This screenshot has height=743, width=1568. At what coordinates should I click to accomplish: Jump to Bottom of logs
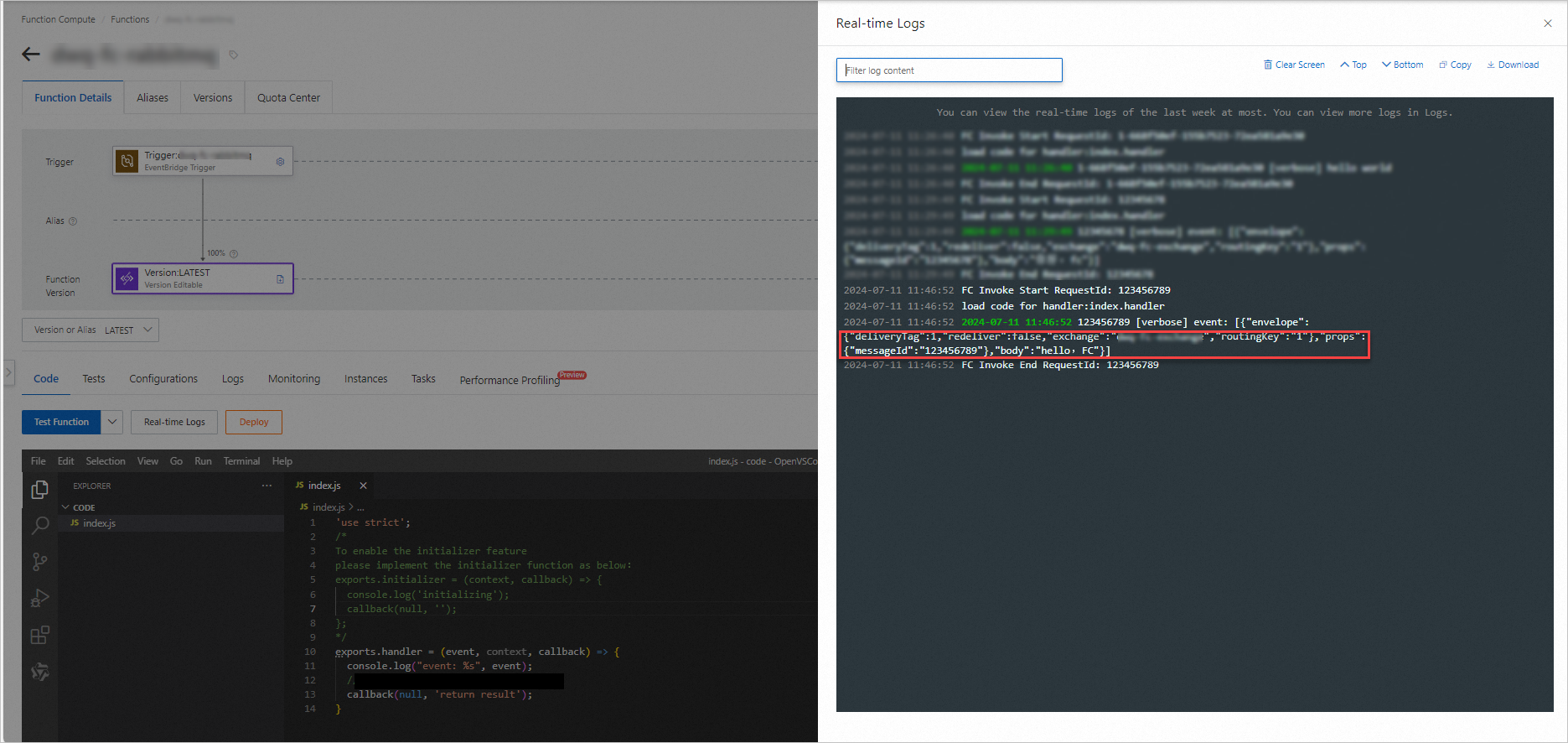[x=1402, y=65]
